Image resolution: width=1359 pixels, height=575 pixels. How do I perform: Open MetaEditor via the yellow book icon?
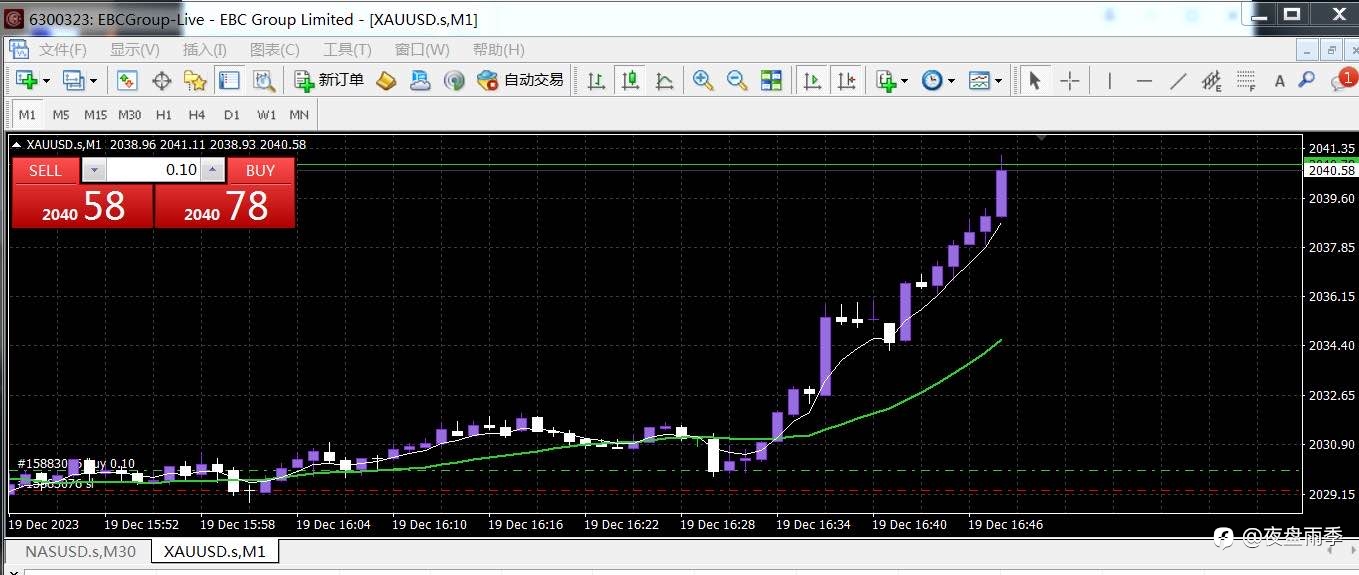point(386,81)
